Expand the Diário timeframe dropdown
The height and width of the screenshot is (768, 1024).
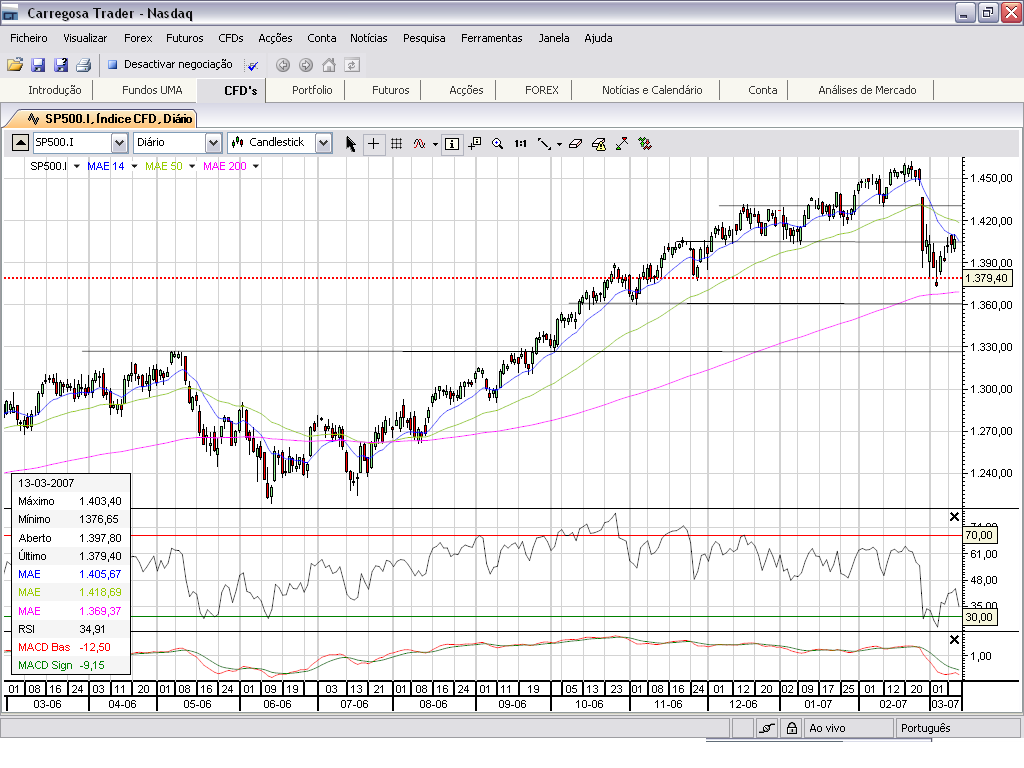213,143
